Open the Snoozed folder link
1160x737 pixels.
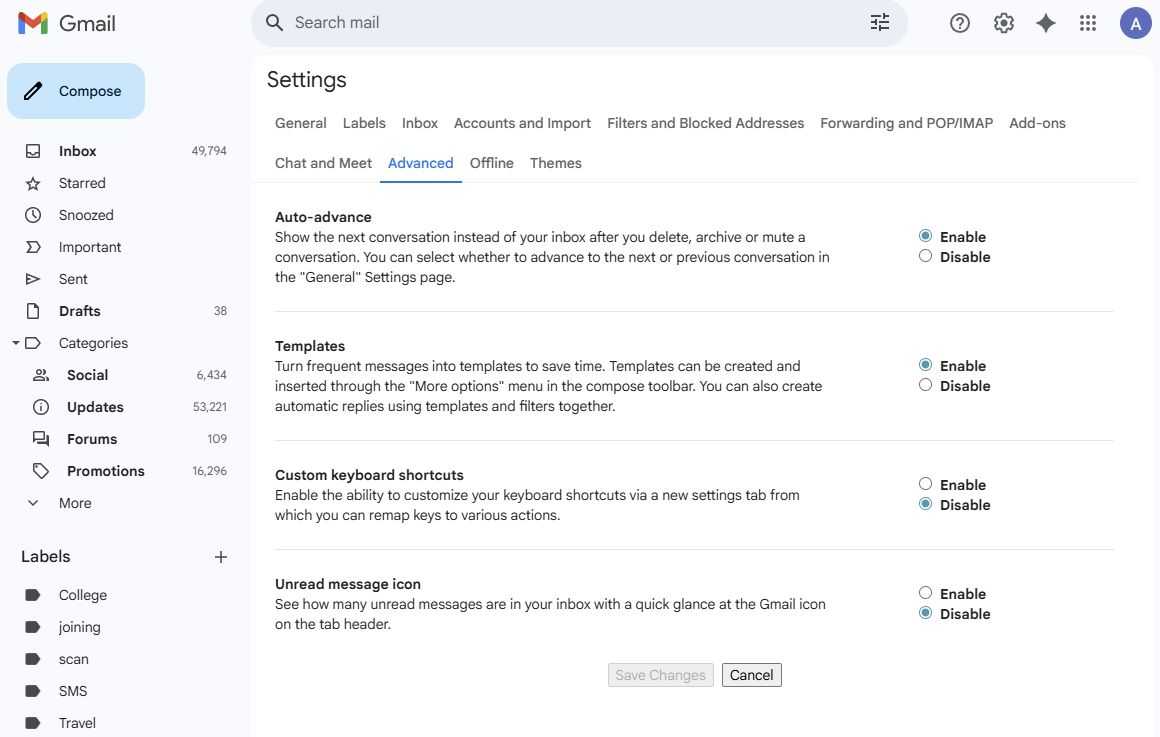tap(86, 215)
